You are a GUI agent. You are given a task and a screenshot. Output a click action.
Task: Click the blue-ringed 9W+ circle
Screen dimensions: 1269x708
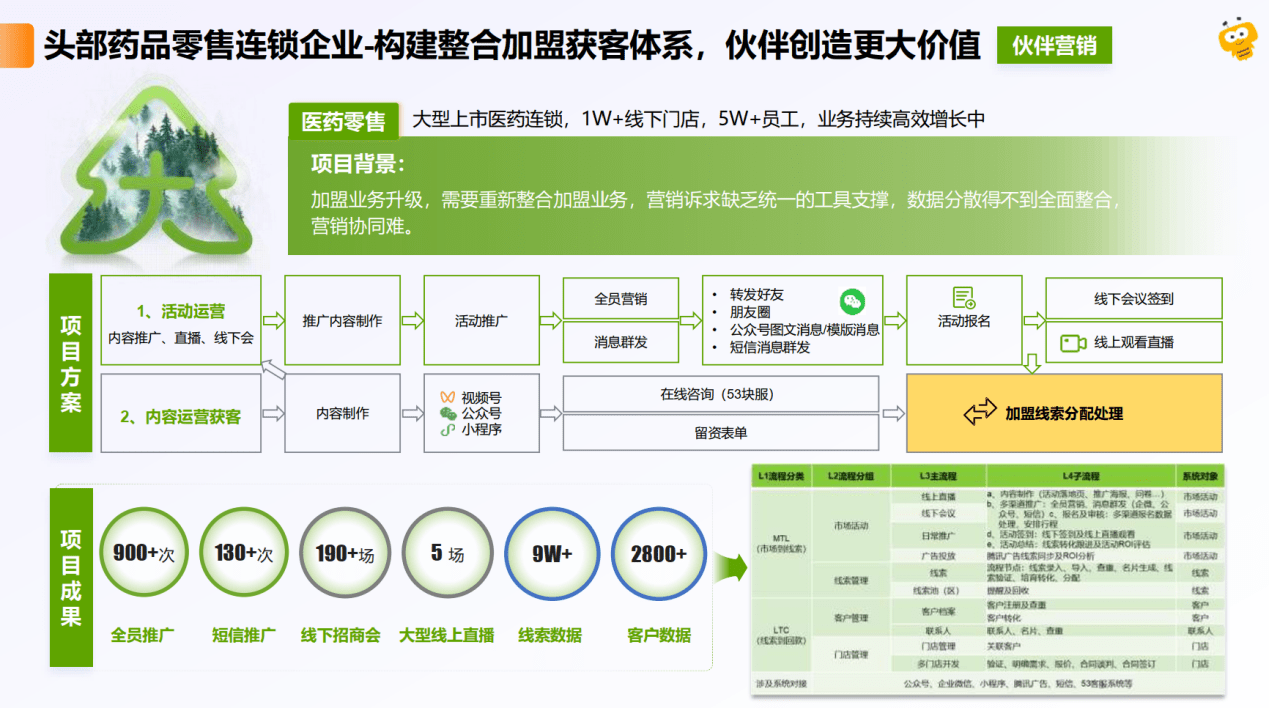552,553
